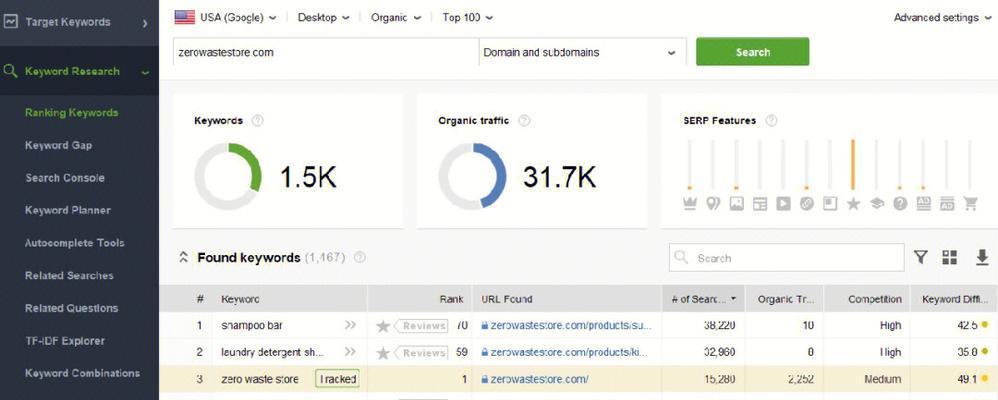Expand Advanced settings
Screen dimensions: 998x400
(x=945, y=17)
